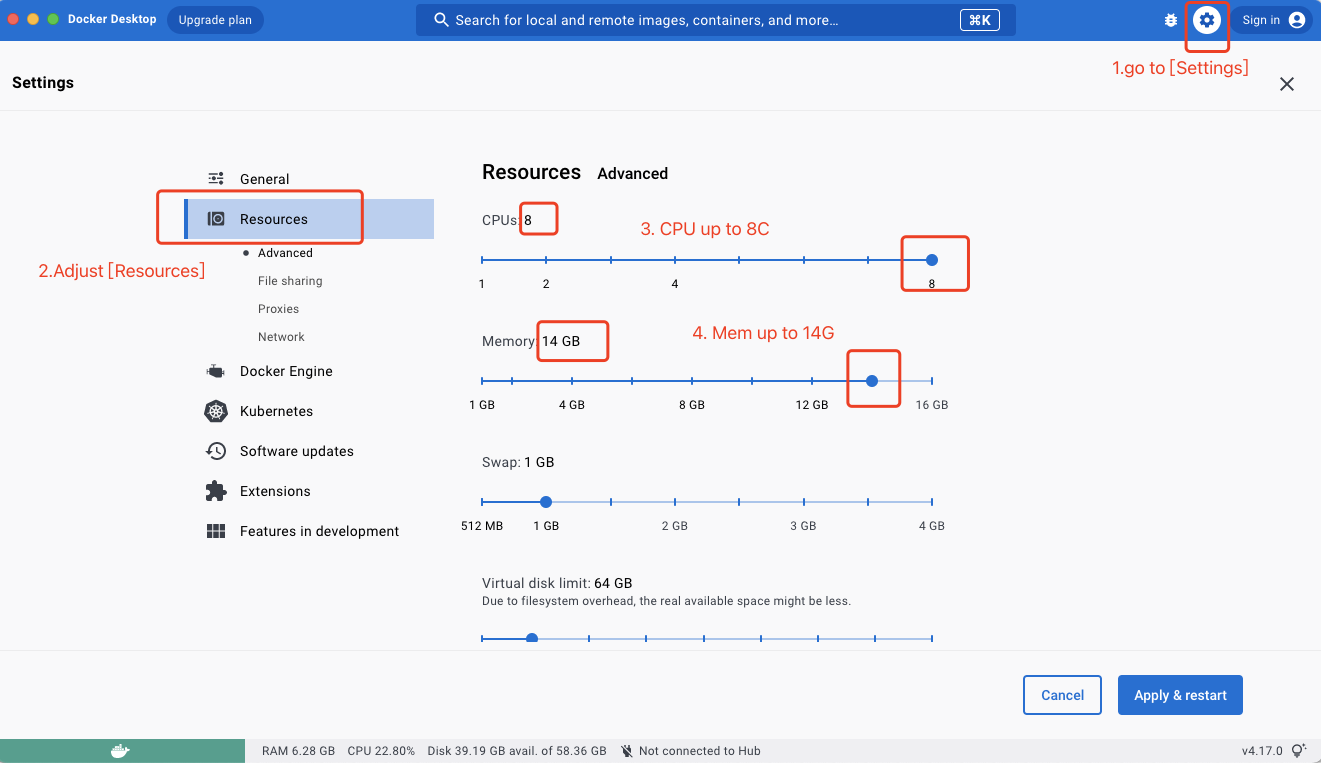Click the 4 tick label on the CPUs slider
This screenshot has width=1321, height=763.
(x=675, y=284)
